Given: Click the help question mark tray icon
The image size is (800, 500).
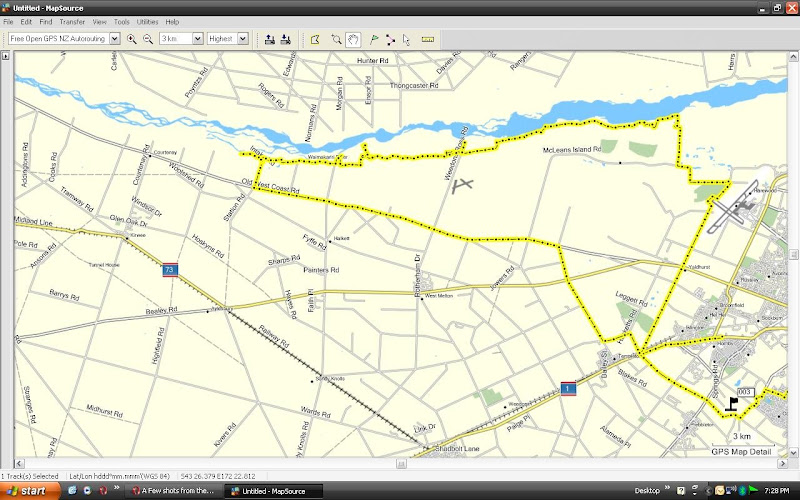Looking at the screenshot, I should (681, 490).
